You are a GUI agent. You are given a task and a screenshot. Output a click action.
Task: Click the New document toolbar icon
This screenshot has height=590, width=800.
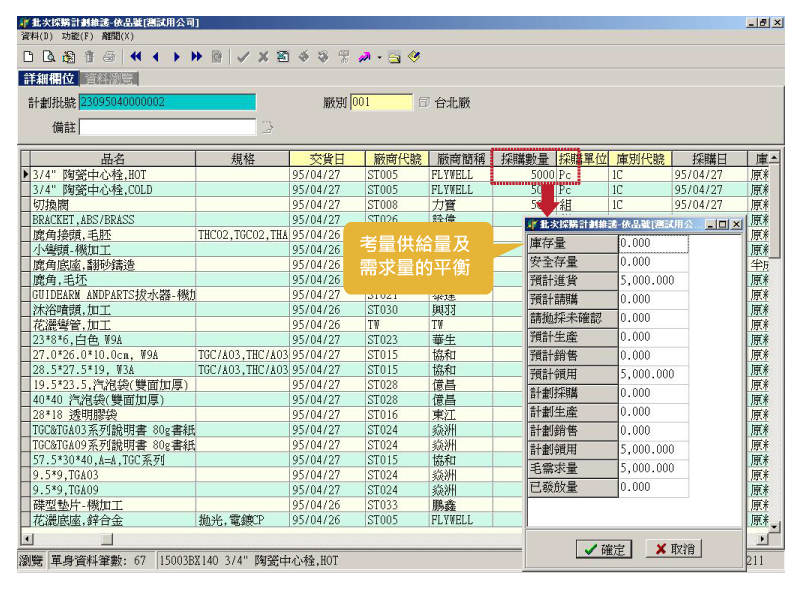point(28,57)
